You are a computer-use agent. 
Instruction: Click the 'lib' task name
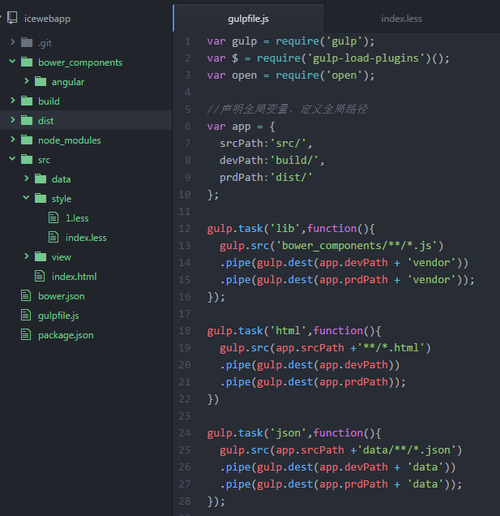tap(285, 228)
